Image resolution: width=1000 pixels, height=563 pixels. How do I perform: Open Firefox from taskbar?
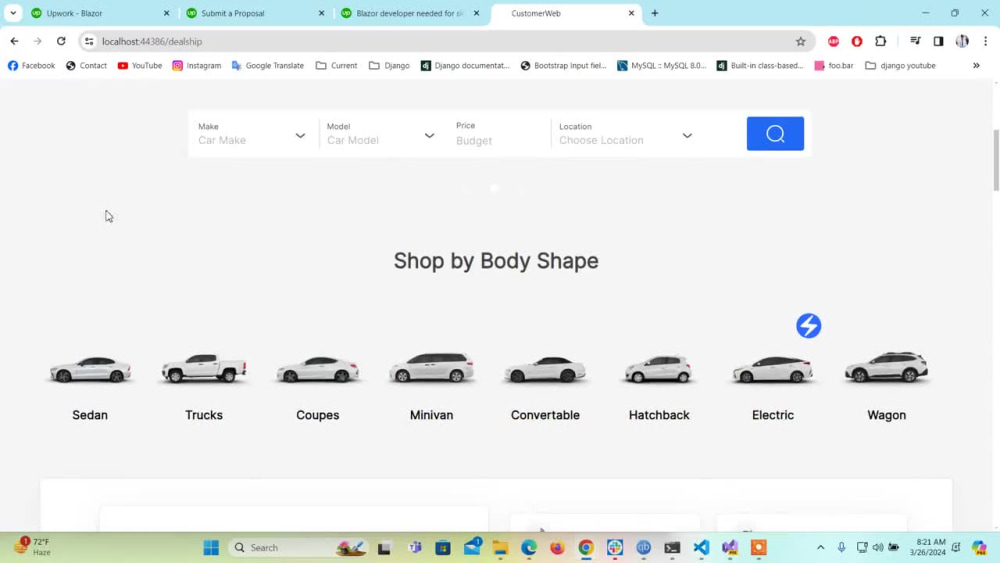tap(557, 547)
